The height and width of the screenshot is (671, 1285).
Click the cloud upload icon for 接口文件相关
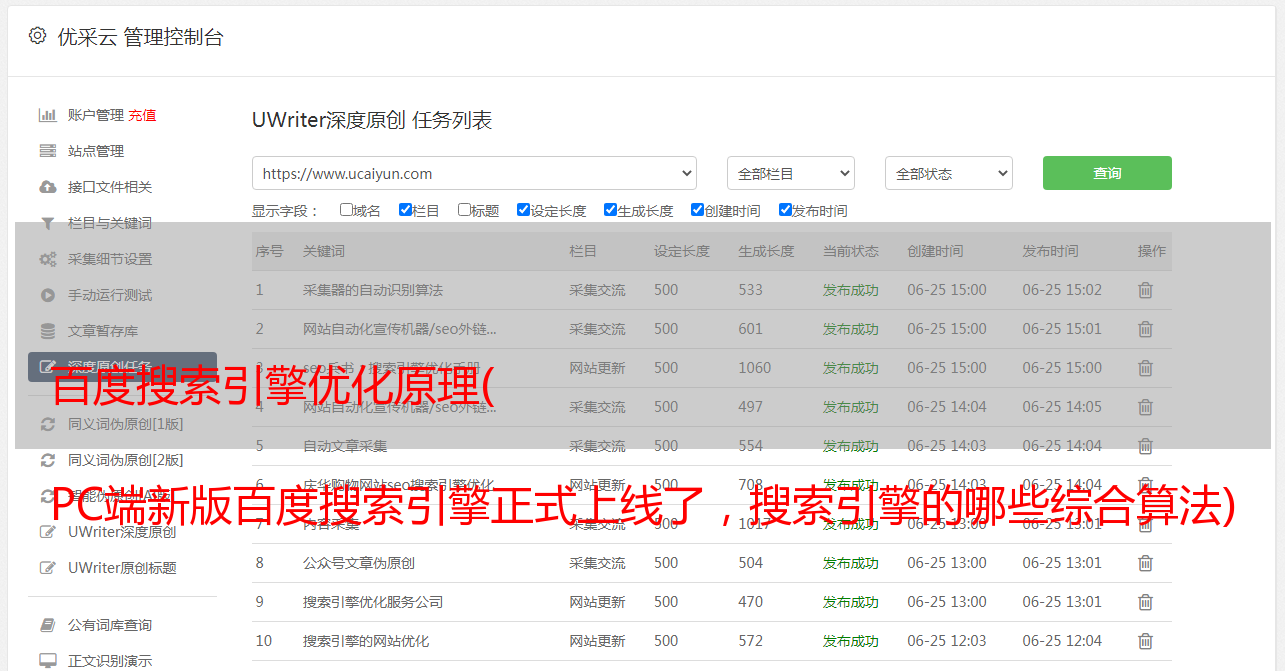pos(47,187)
